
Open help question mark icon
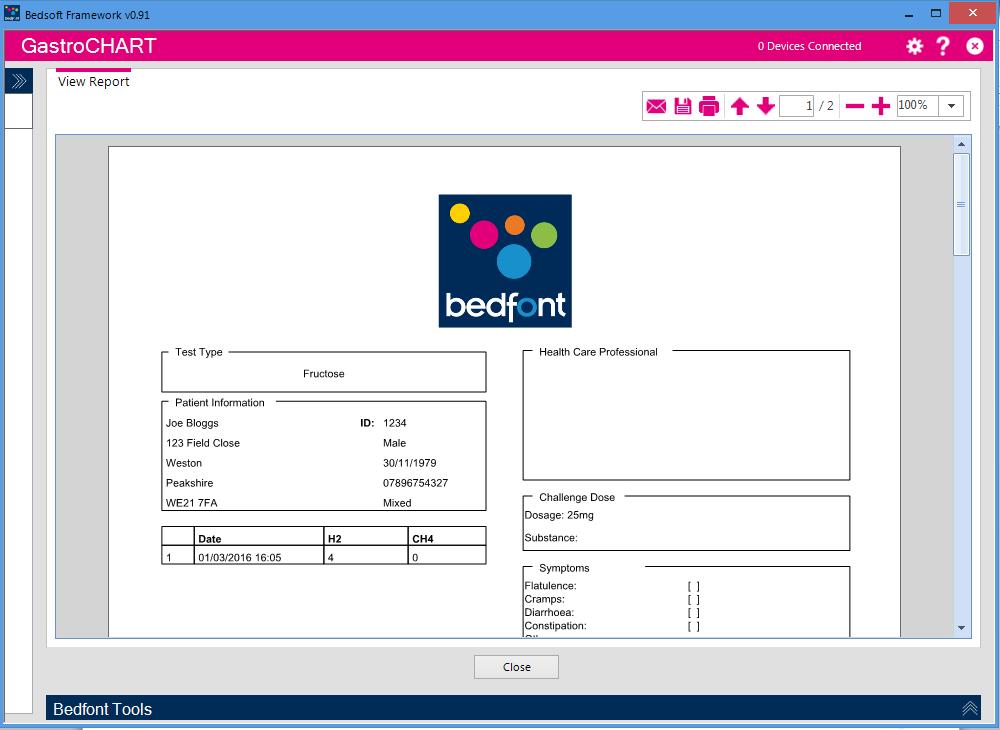click(x=943, y=46)
